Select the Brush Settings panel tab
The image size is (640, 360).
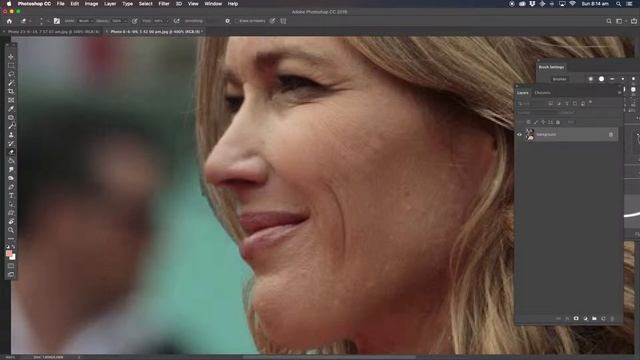click(551, 67)
